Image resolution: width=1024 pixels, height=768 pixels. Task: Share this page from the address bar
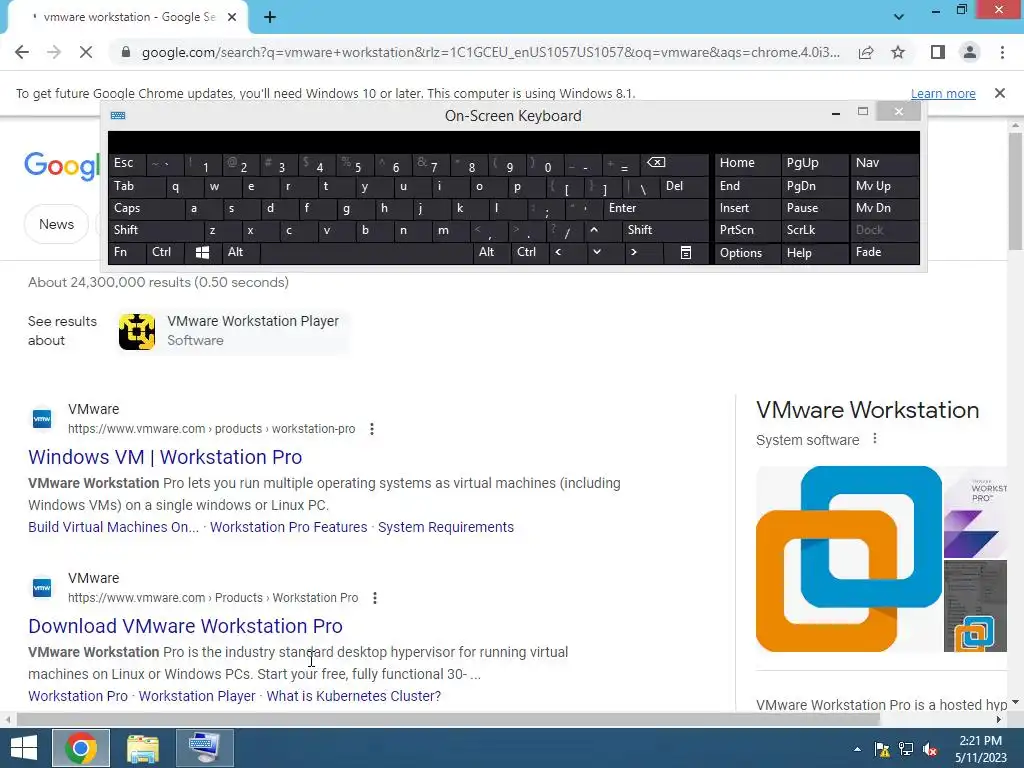pos(866,52)
